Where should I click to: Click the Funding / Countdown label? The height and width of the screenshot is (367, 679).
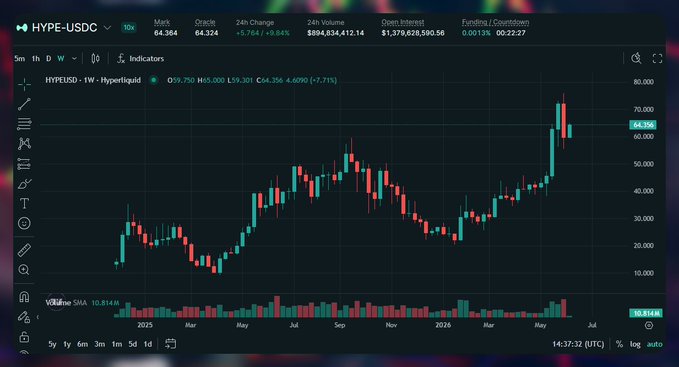coord(495,22)
